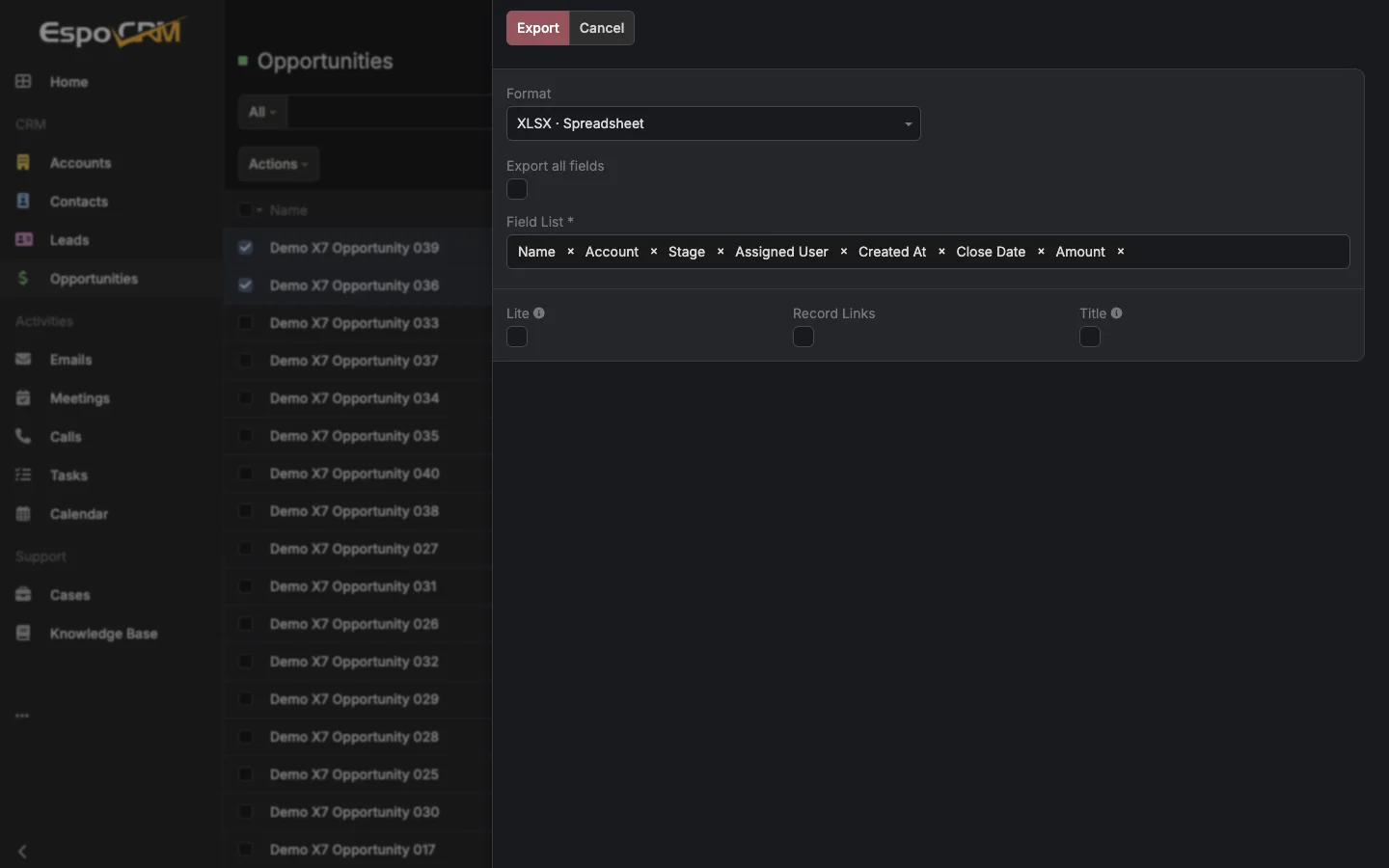The height and width of the screenshot is (868, 1389).
Task: Click the Tasks list icon
Action: point(23,475)
